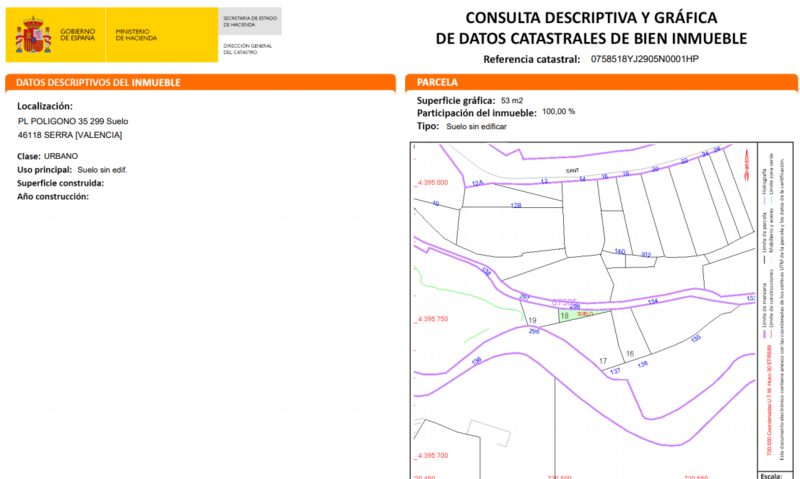Click blue parcel number 12B on map
Screen dimensions: 800x479
[516, 206]
